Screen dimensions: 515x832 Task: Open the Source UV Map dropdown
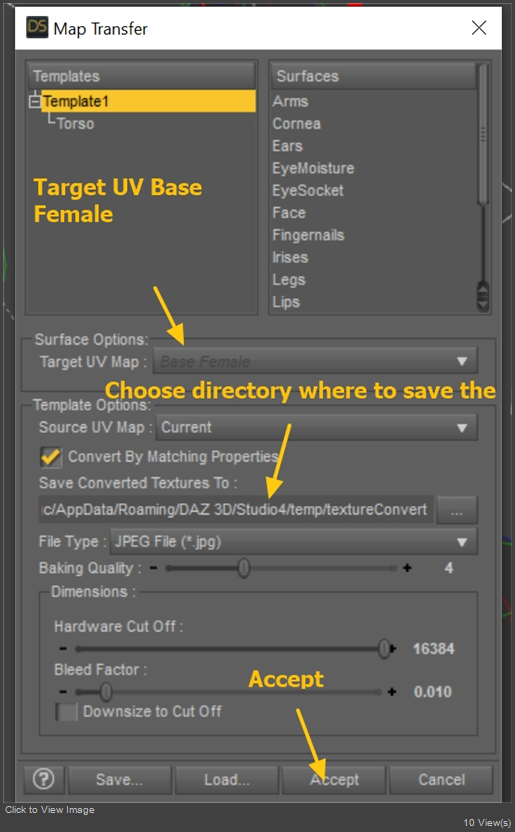point(317,428)
